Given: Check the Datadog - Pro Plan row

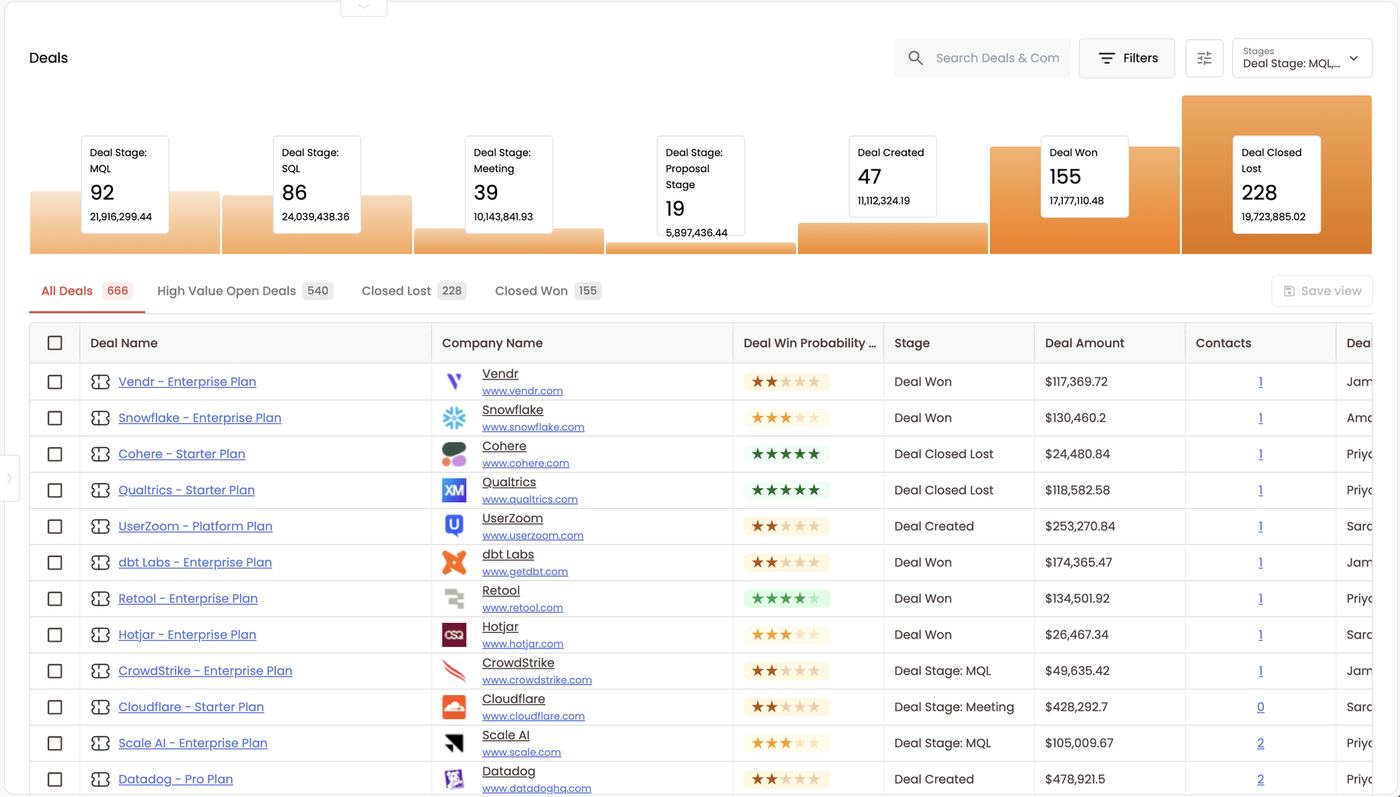Looking at the screenshot, I should tap(55, 779).
